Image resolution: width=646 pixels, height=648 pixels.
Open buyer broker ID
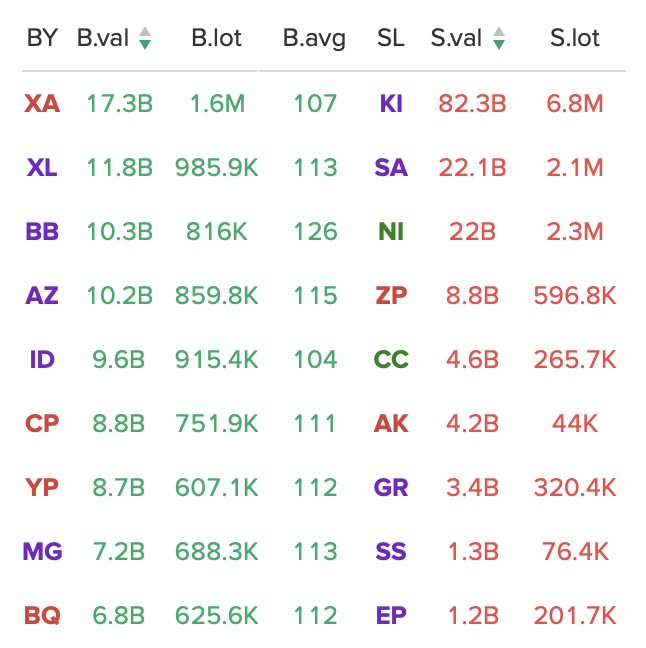point(42,360)
